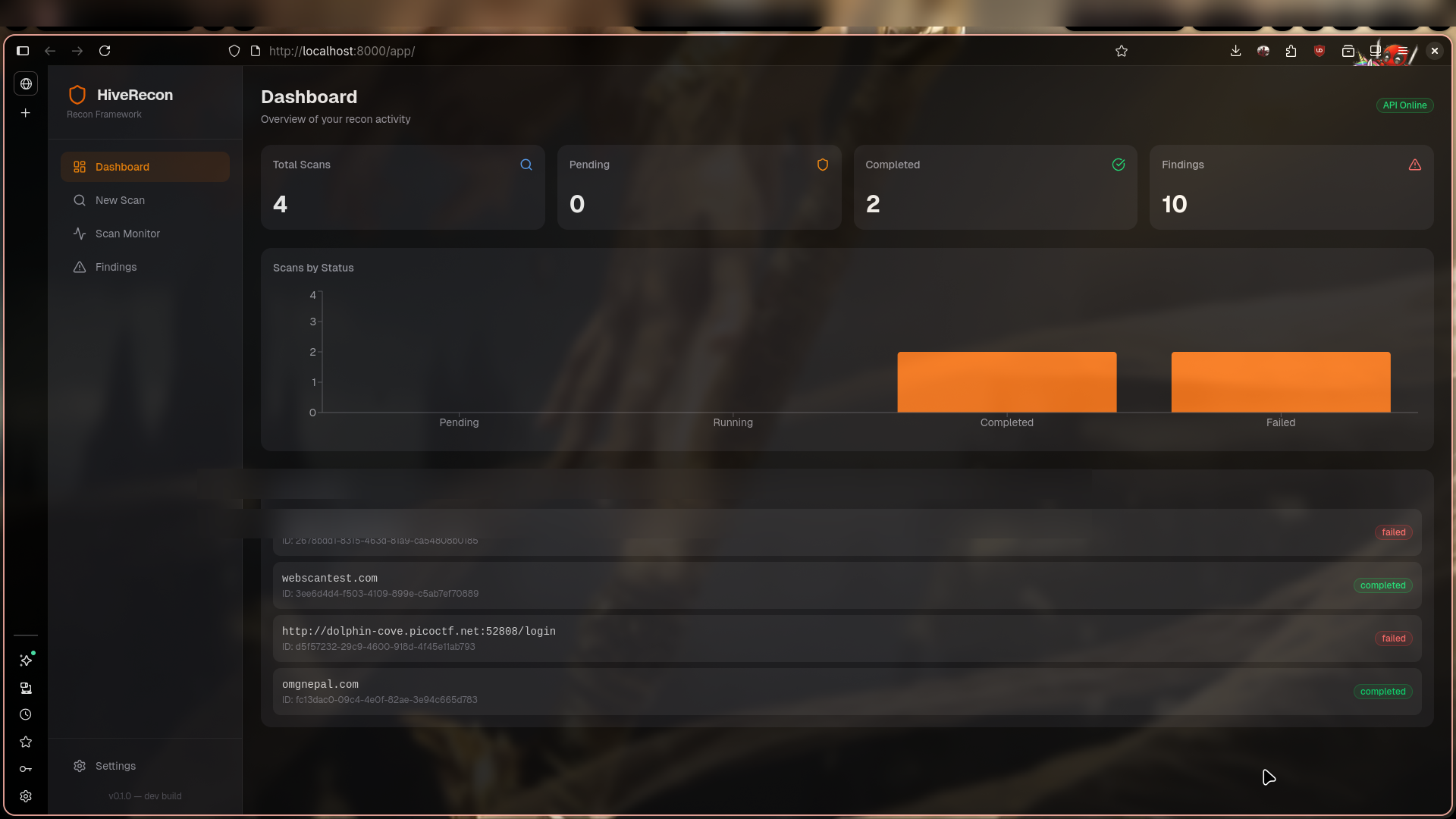The width and height of the screenshot is (1456, 819).
Task: Click the browser downloads arrow icon
Action: (x=1235, y=51)
